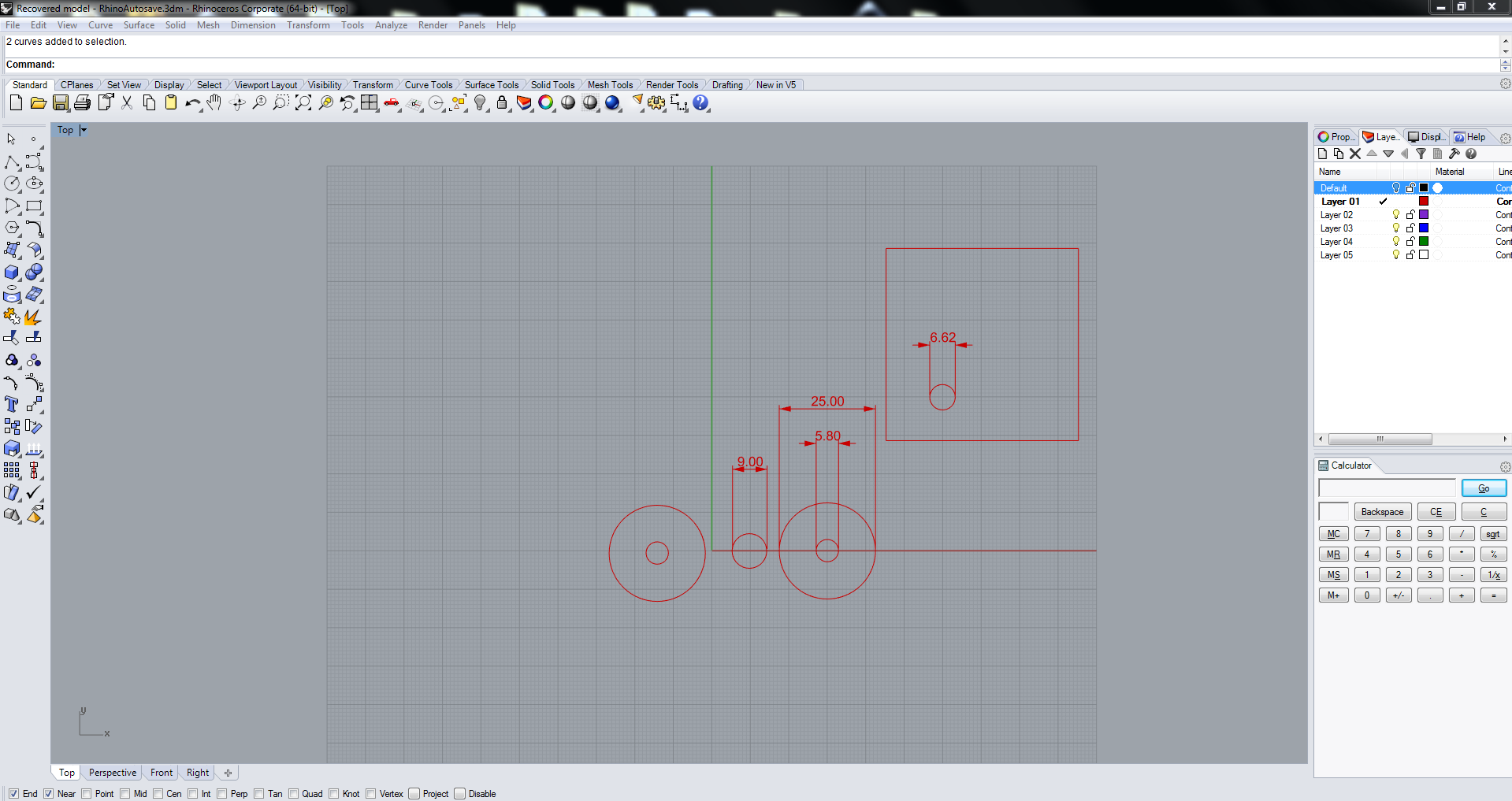Save the model with the floppy disk icon
This screenshot has height=801, width=1512.
[x=60, y=102]
